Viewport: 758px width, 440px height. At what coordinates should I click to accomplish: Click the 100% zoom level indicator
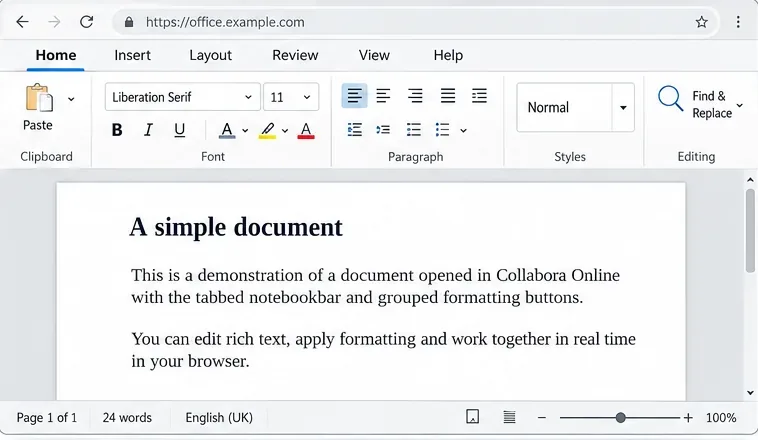(x=721, y=418)
